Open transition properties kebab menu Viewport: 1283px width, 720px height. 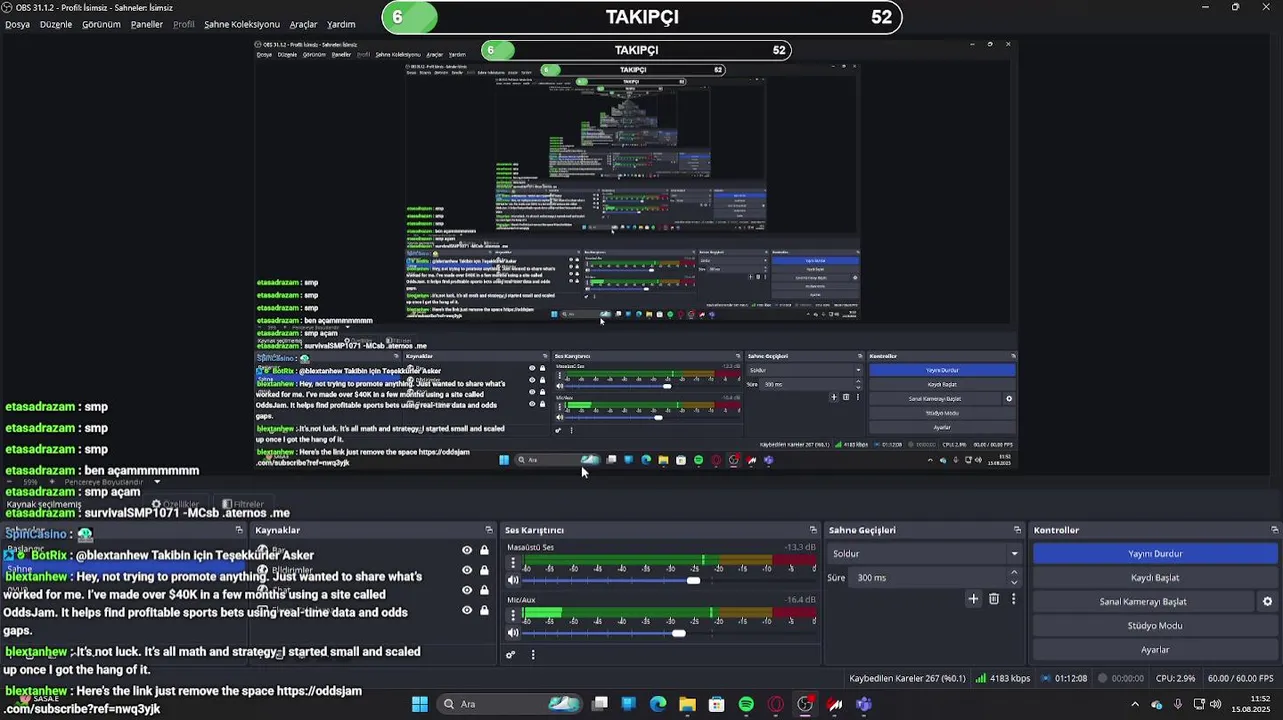[x=1013, y=599]
